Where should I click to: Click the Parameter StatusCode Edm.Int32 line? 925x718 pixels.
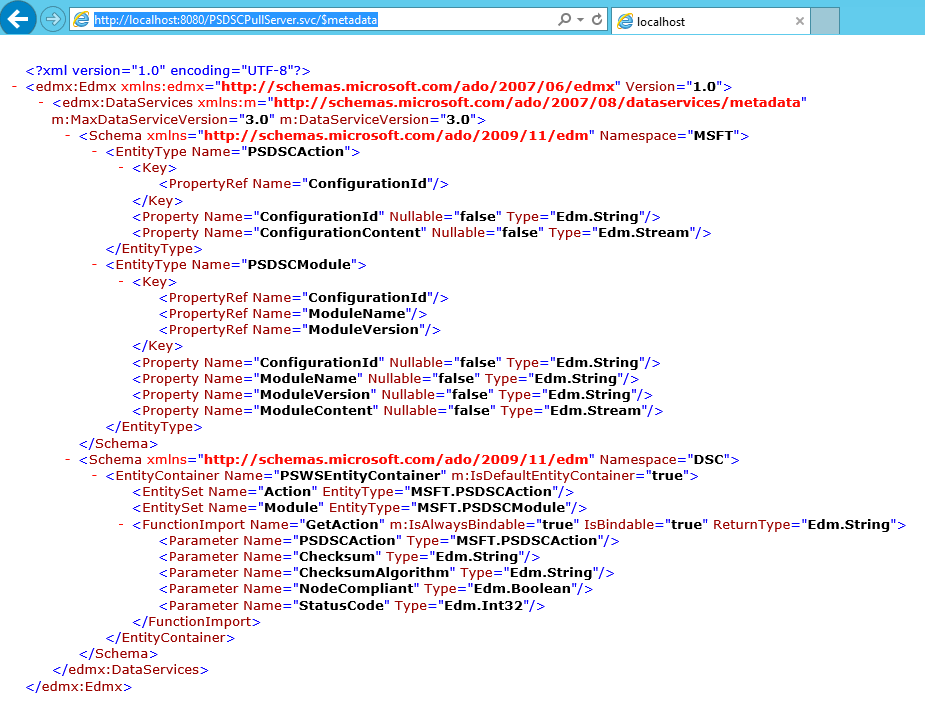352,606
